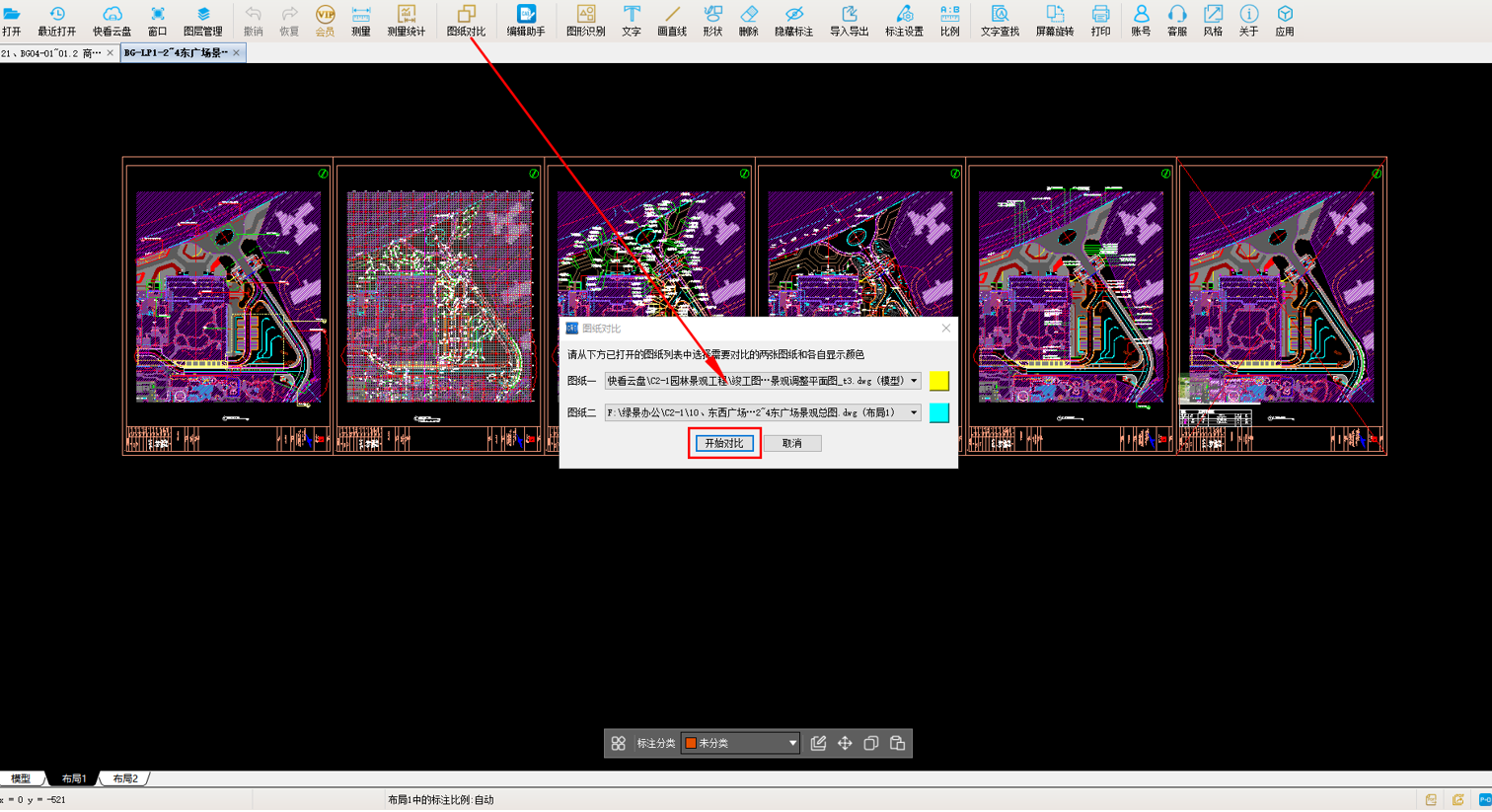Click the 取消 cancel button

pyautogui.click(x=792, y=443)
